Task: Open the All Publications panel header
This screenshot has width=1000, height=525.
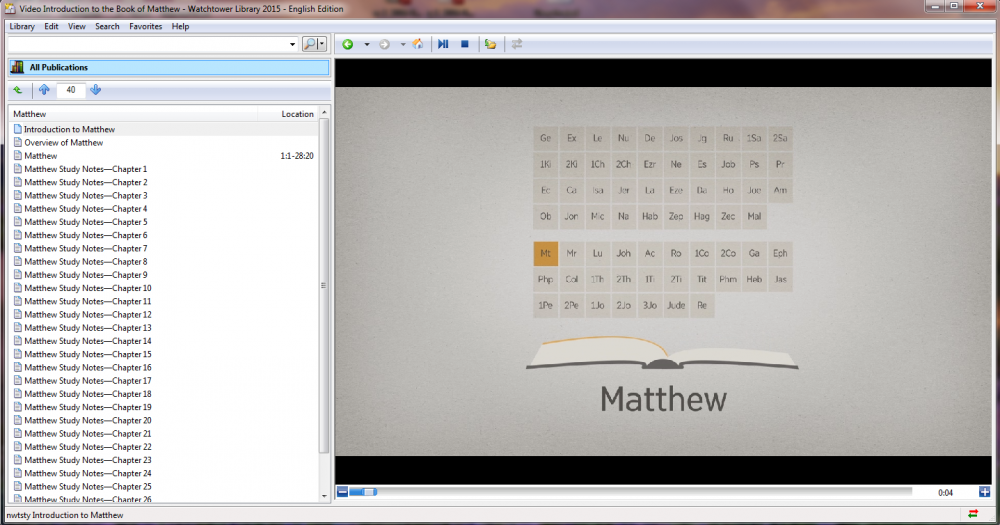Action: click(168, 67)
